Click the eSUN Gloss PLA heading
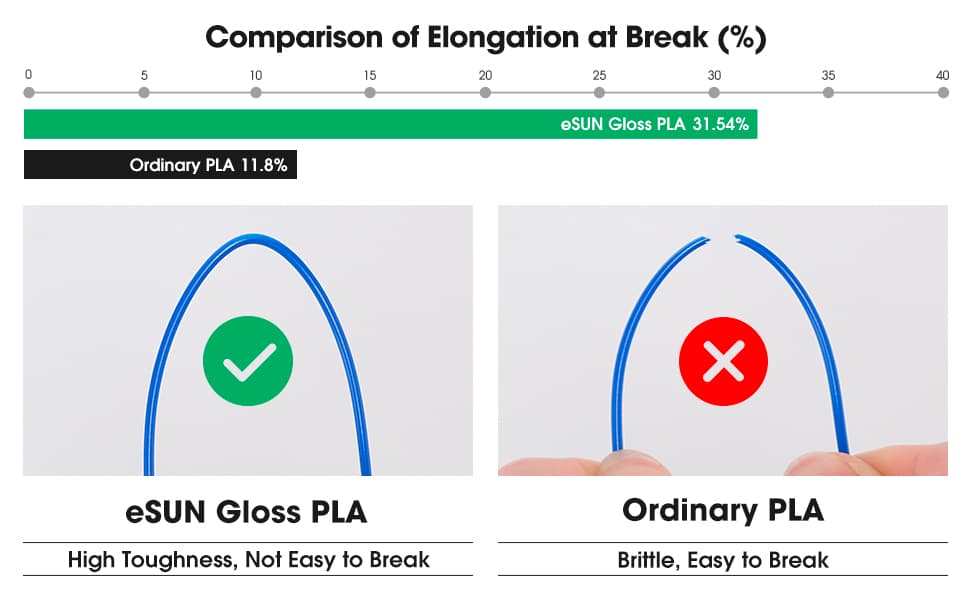 click(x=246, y=512)
